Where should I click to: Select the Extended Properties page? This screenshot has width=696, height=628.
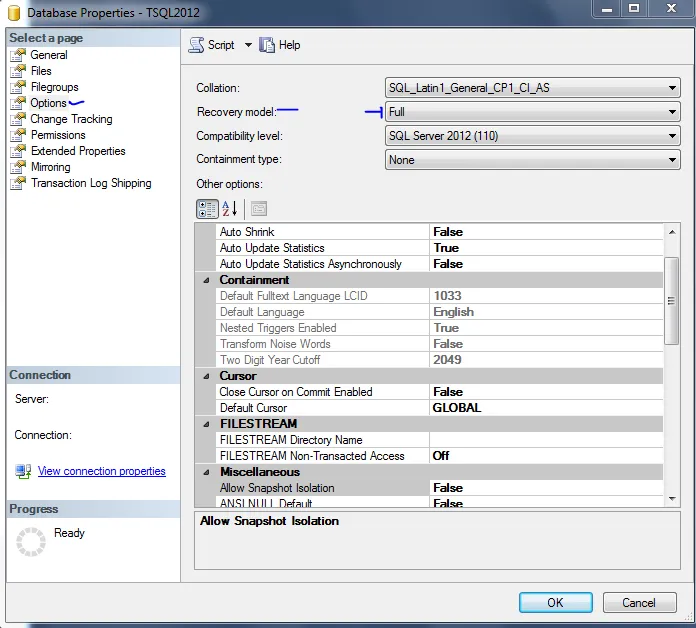pyautogui.click(x=78, y=151)
